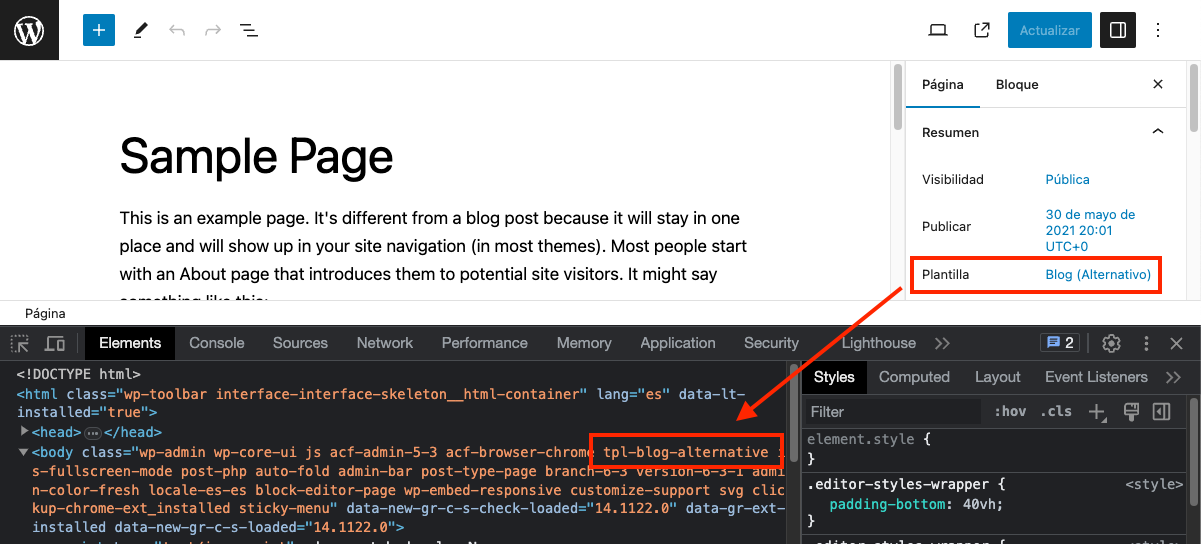The width and height of the screenshot is (1201, 544).
Task: Click the Actualizar button
Action: tap(1049, 30)
